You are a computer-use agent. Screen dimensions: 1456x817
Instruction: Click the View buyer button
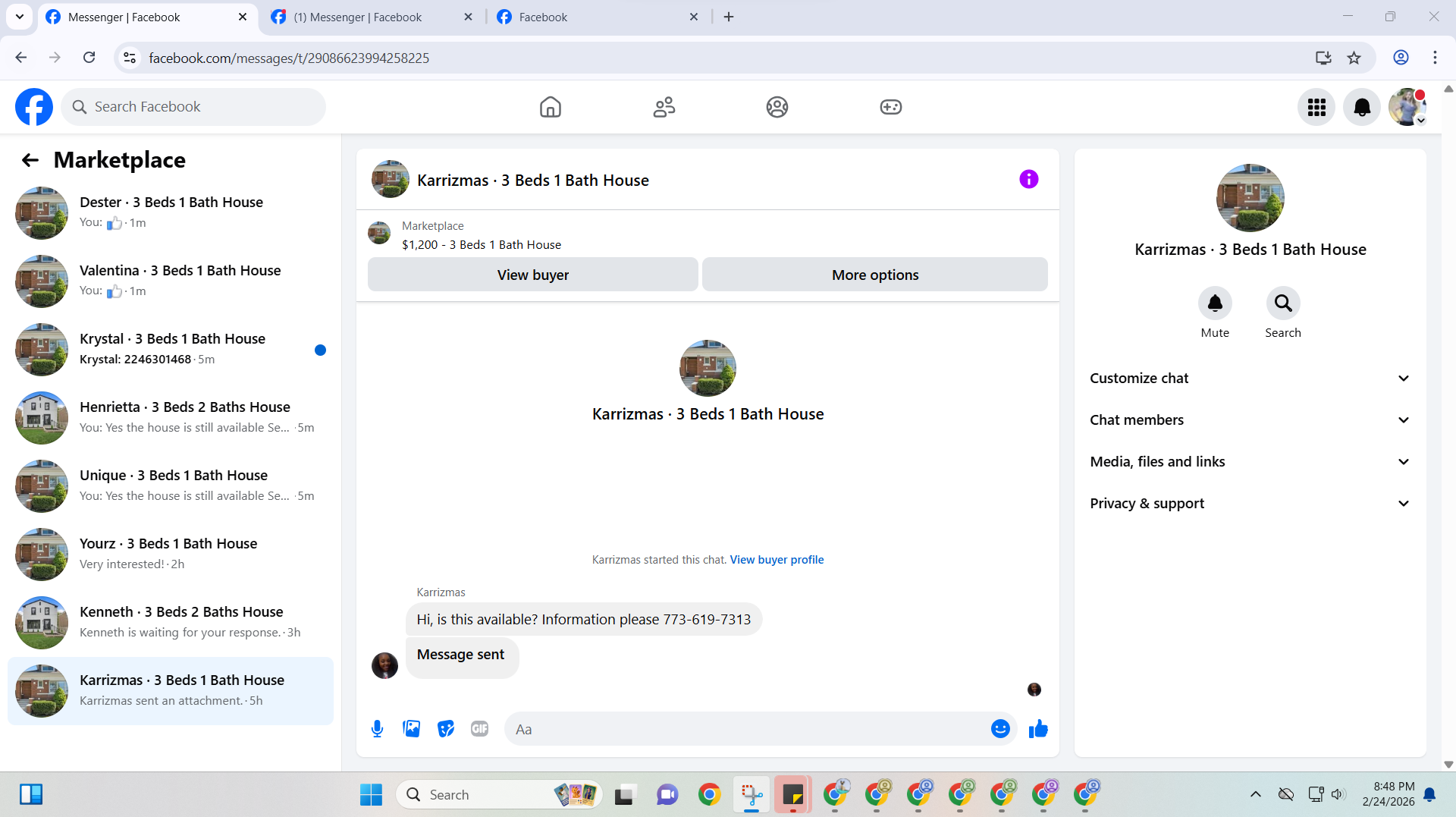pyautogui.click(x=532, y=275)
